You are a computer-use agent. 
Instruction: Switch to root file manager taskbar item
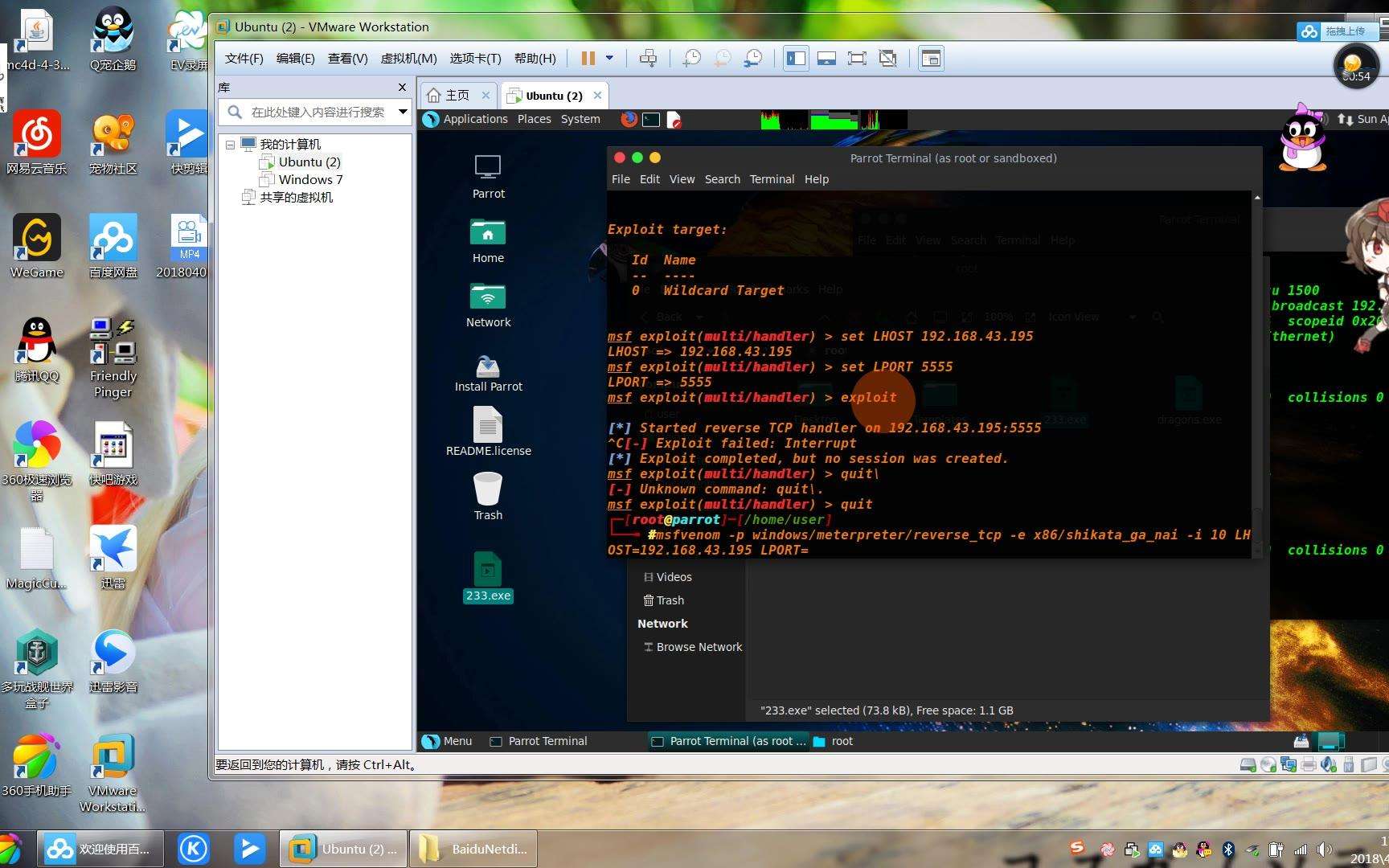coord(833,741)
